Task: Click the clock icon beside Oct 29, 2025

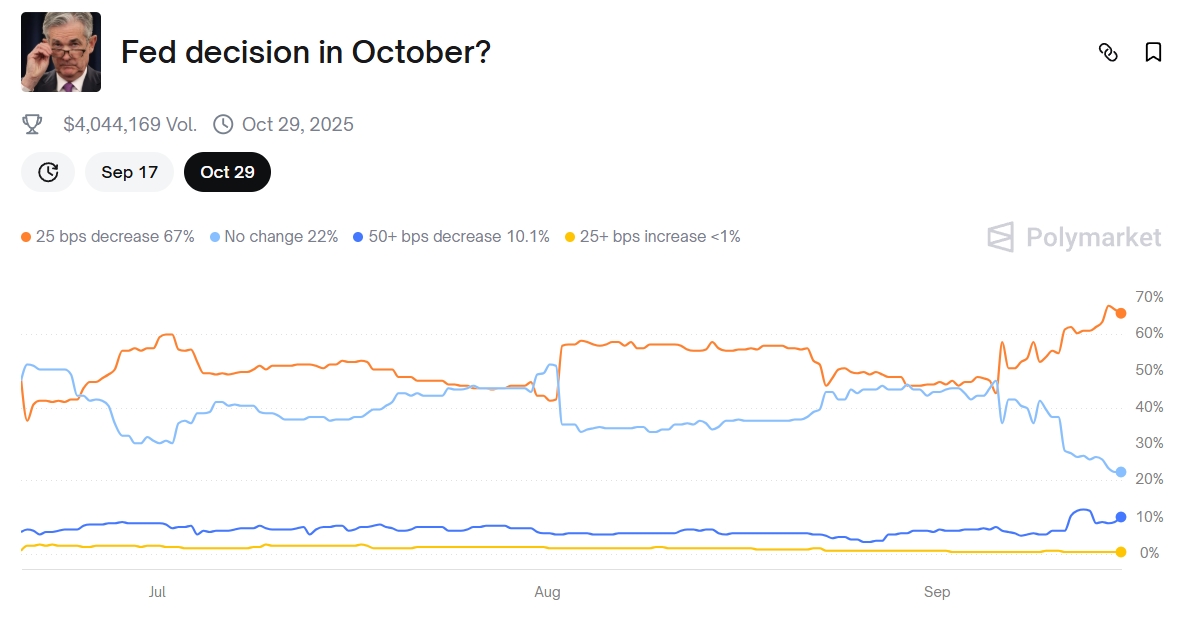Action: tap(223, 124)
